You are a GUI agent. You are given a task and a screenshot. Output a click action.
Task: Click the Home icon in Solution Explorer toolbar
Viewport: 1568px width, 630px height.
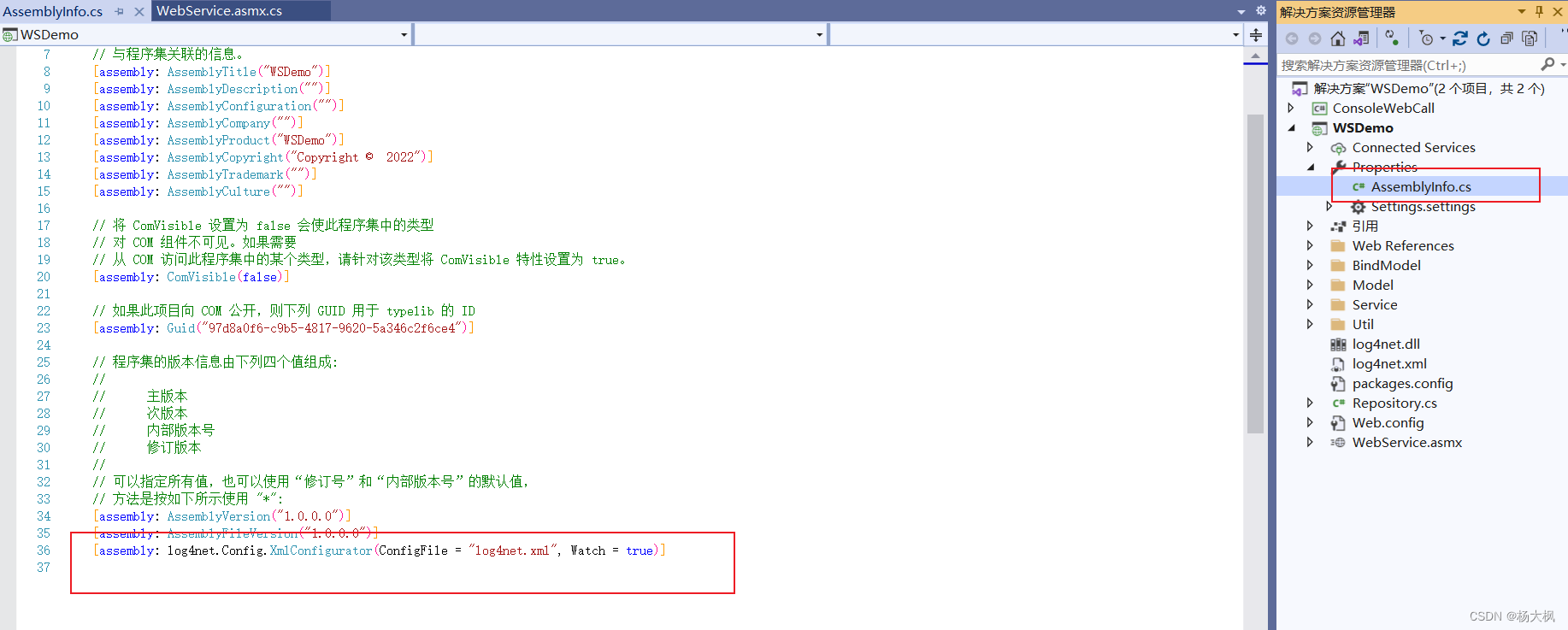click(x=1338, y=38)
